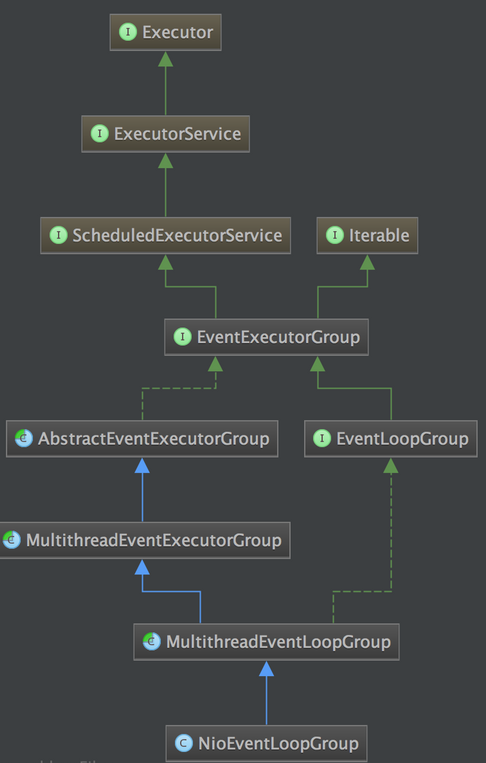Select the MultithreadEventExecutorGroup node label

(154, 540)
